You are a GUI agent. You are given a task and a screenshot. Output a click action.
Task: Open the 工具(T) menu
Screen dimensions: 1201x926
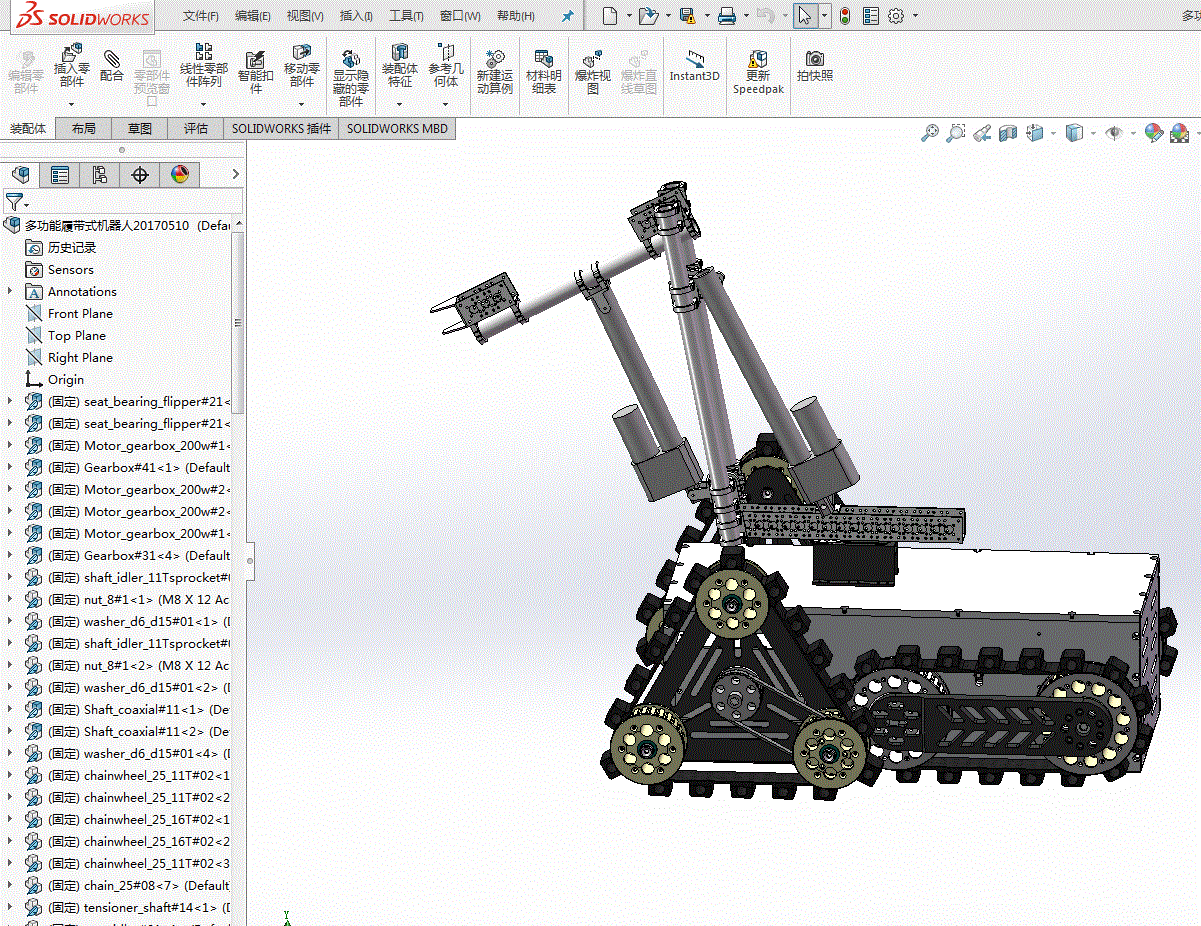(x=406, y=16)
